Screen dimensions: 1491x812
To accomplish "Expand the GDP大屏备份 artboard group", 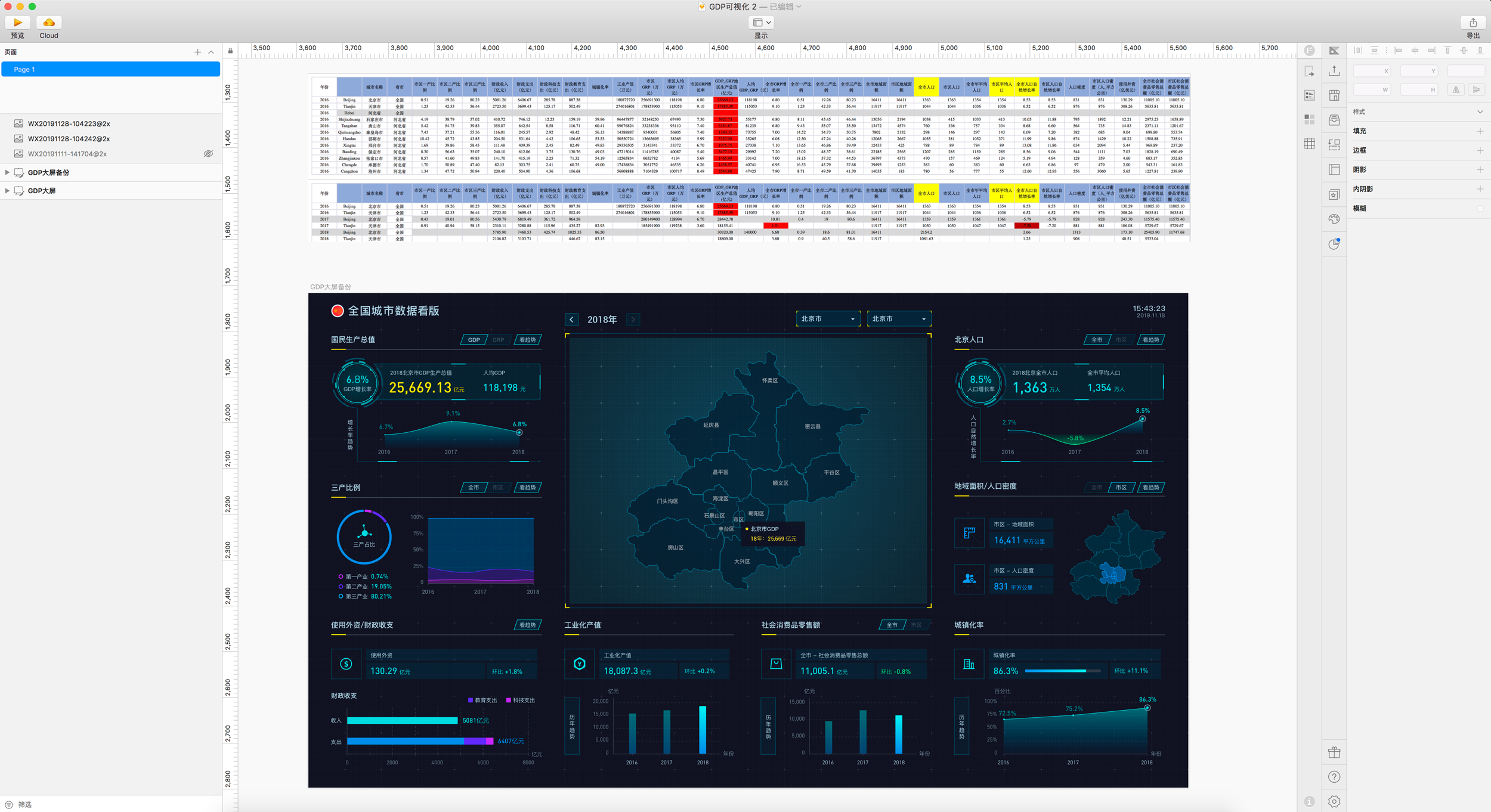I will click(7, 172).
